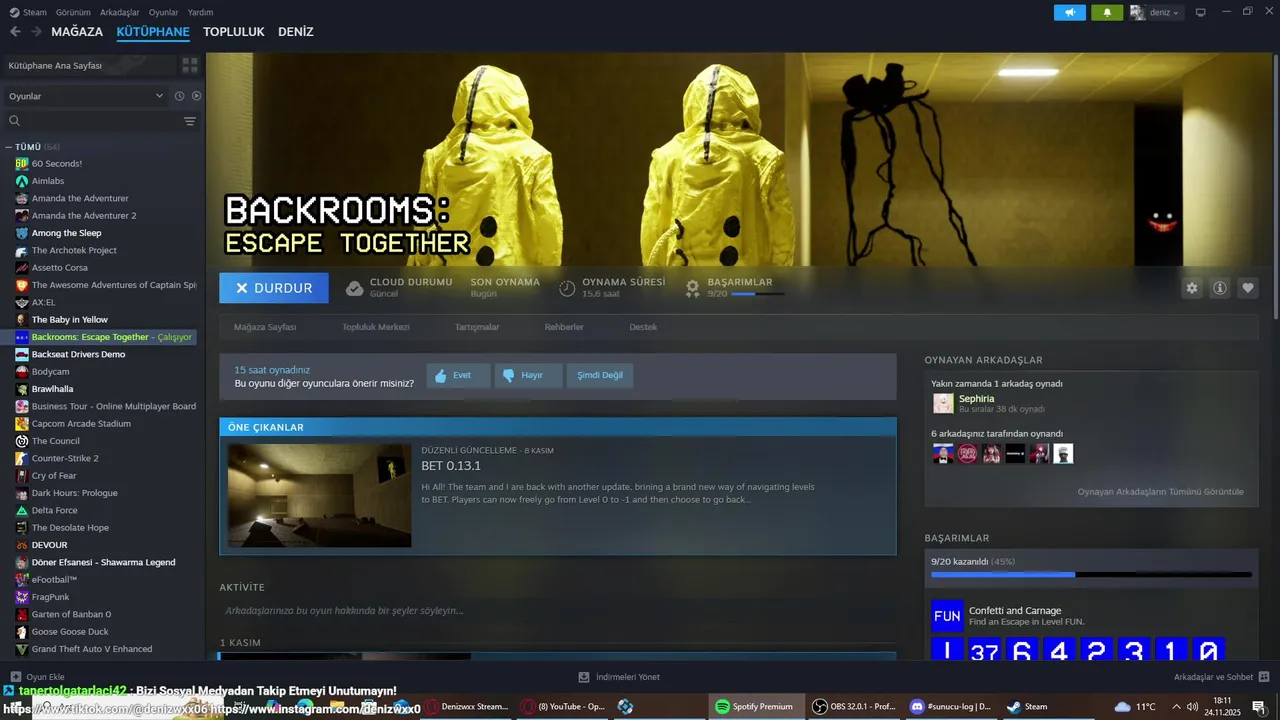
Task: Open Discord #sunucu-log in taskbar
Action: 950,706
